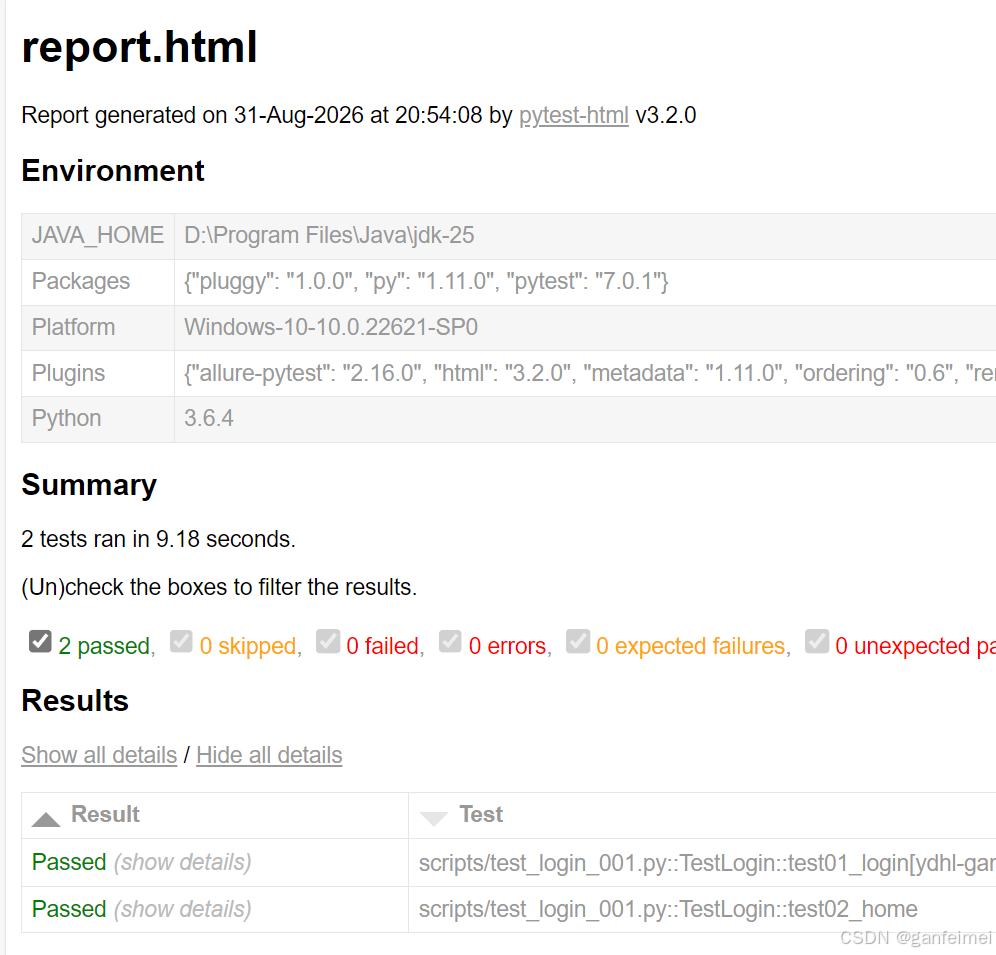Expand details for the test02_home result
Image resolution: width=996 pixels, height=955 pixels.
pyautogui.click(x=183, y=909)
